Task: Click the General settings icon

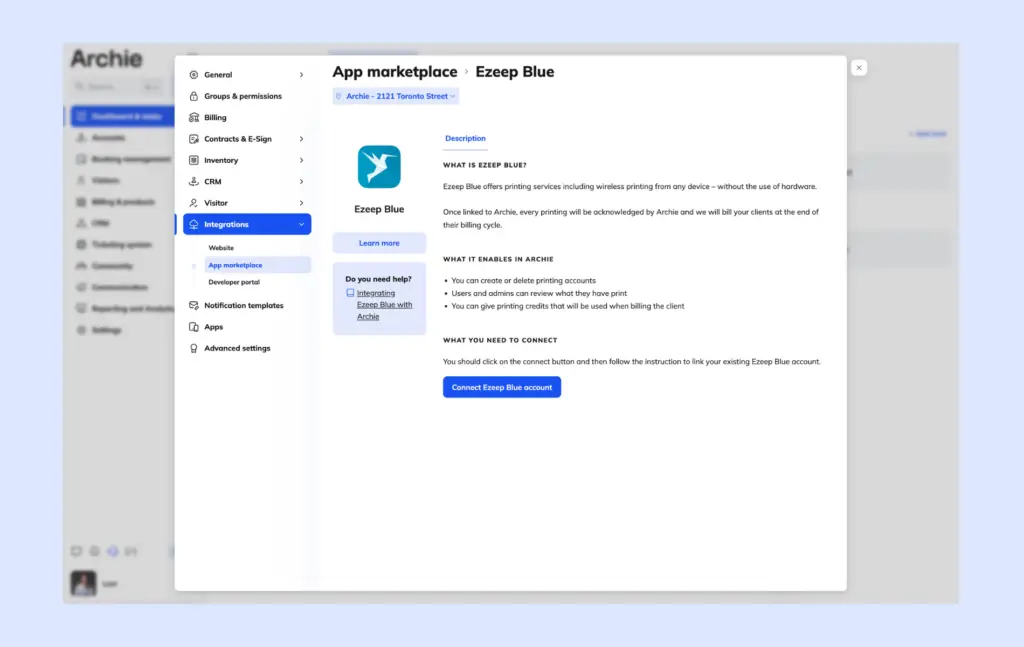Action: pyautogui.click(x=193, y=74)
